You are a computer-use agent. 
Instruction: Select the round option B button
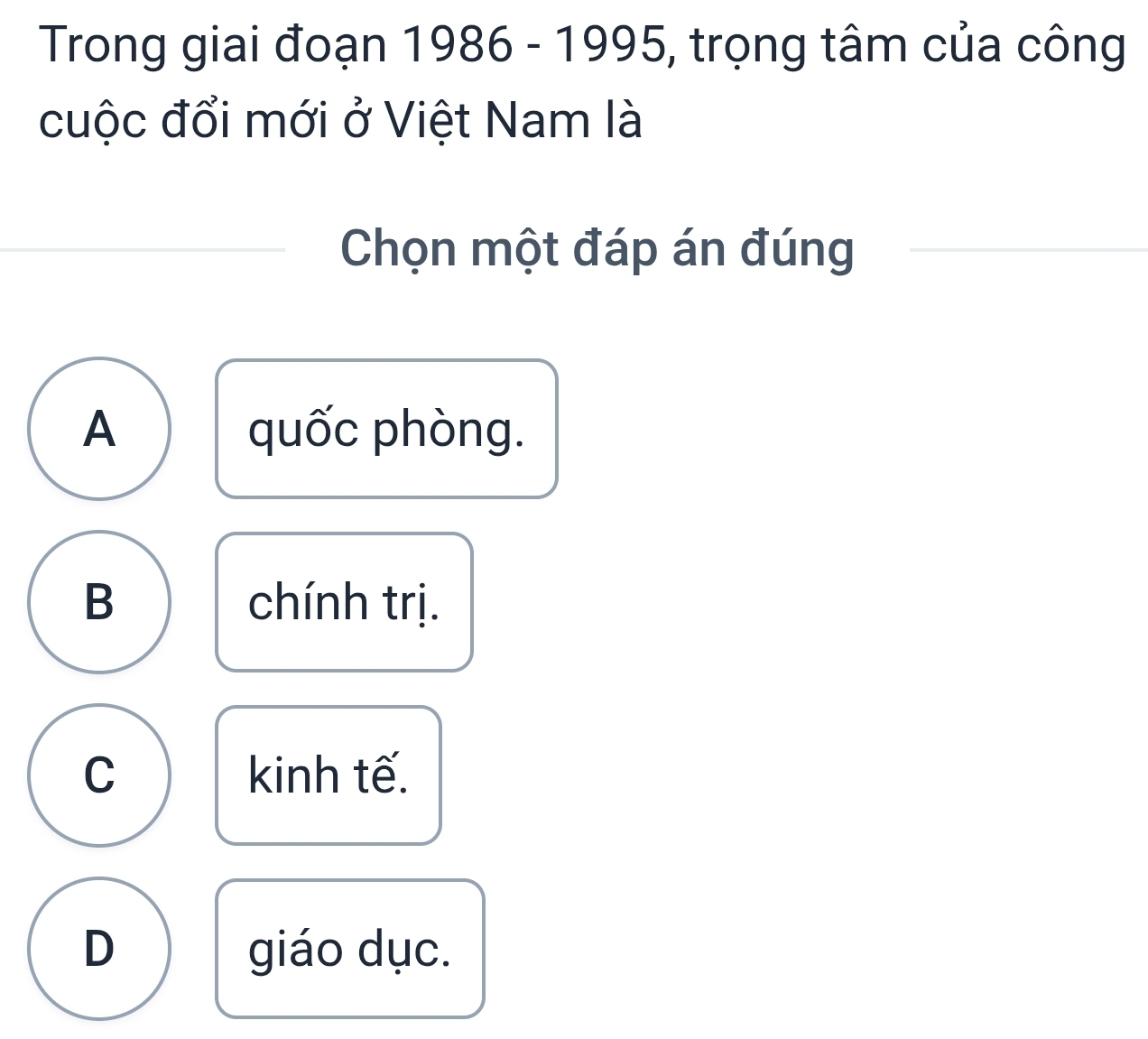99,602
